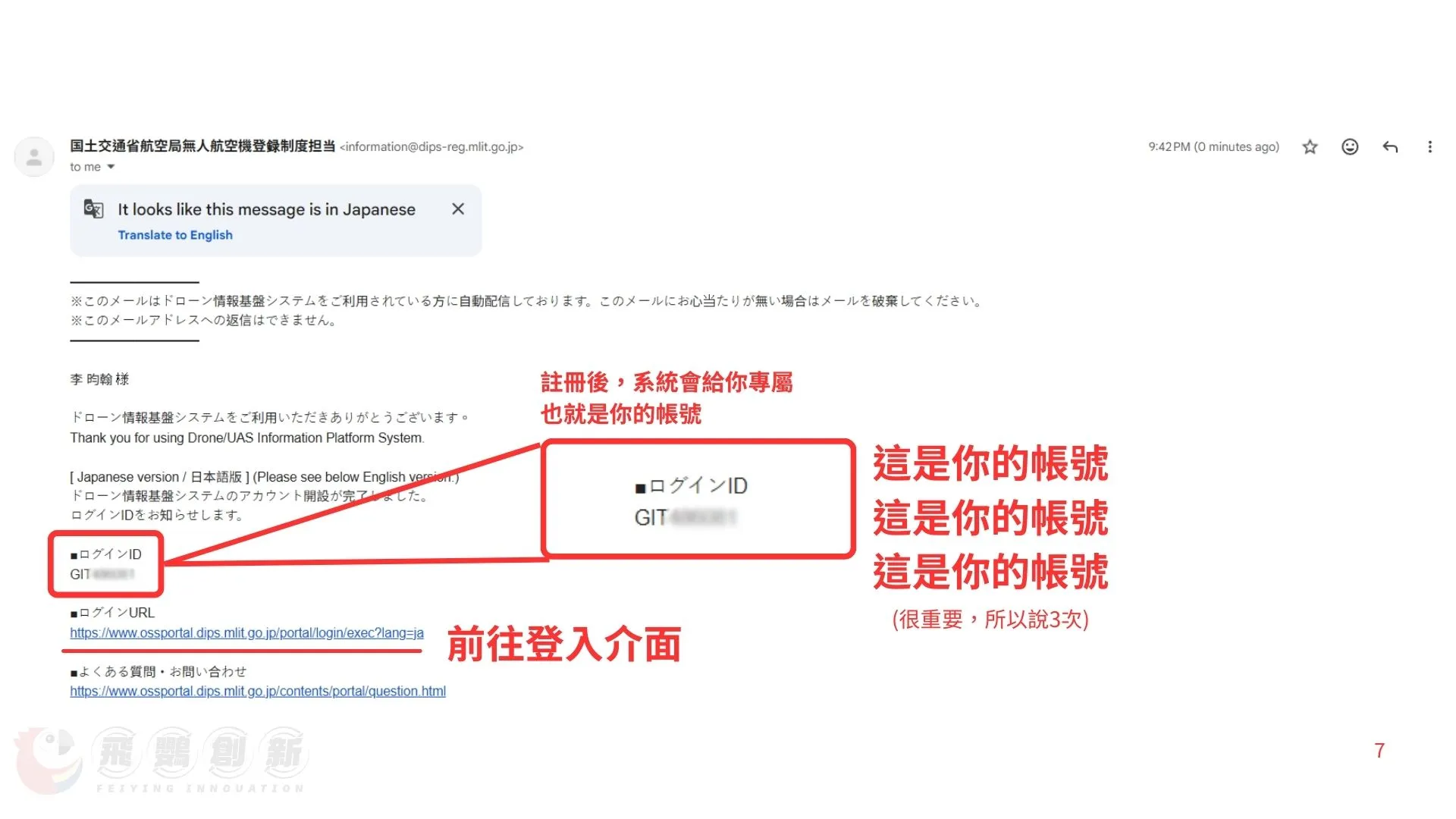Add an emoji reaction to the email

tap(1350, 147)
